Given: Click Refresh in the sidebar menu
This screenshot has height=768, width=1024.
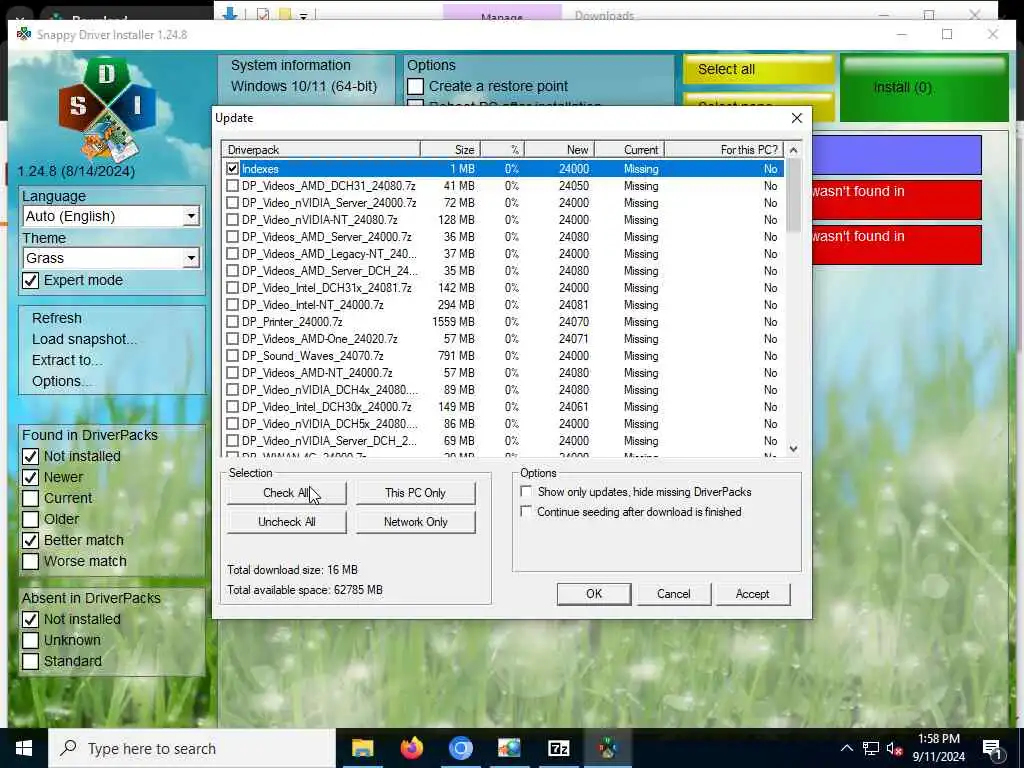Looking at the screenshot, I should [57, 318].
